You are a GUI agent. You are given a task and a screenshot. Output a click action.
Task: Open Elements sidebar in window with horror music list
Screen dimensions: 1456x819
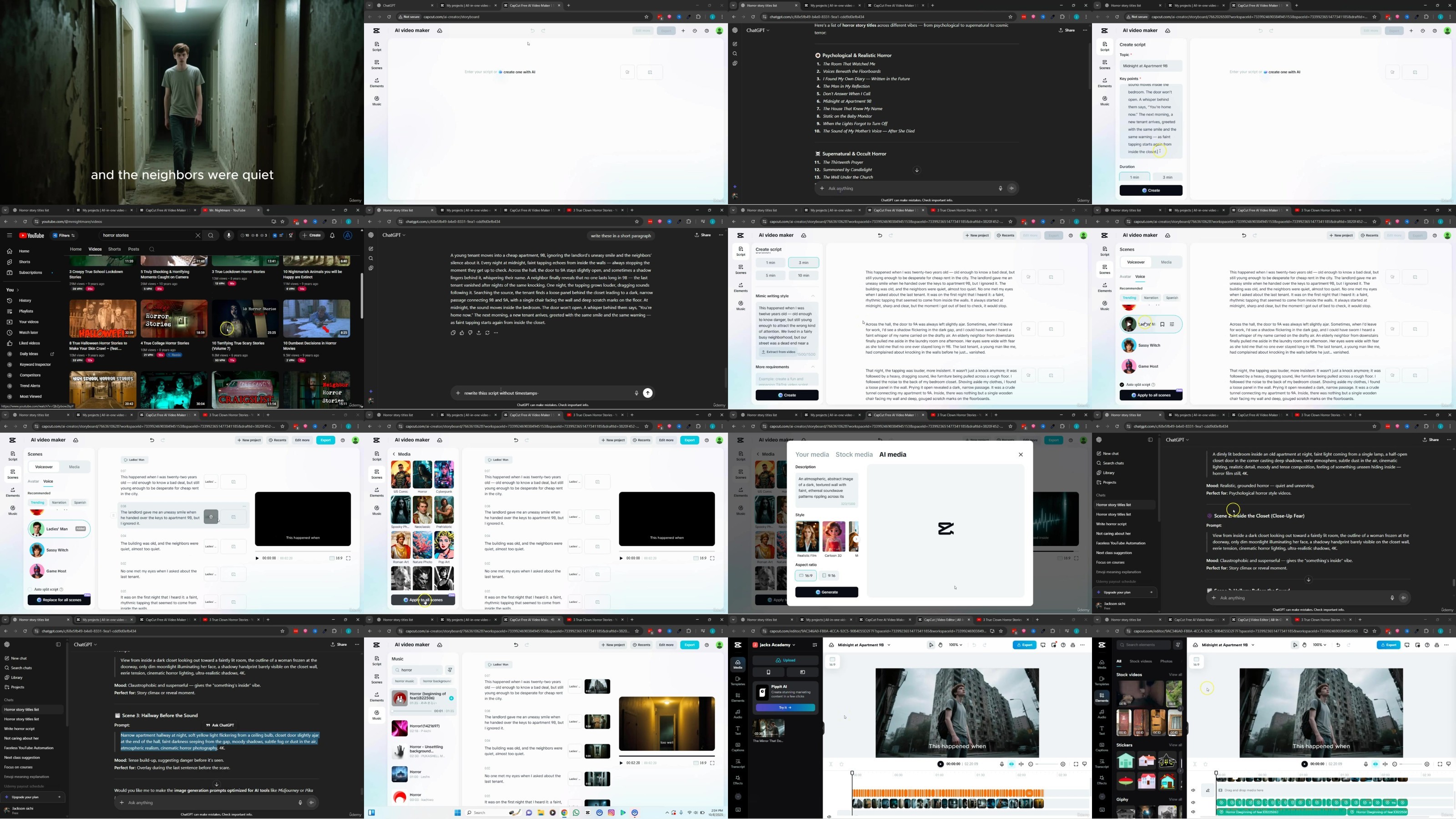pyautogui.click(x=376, y=697)
